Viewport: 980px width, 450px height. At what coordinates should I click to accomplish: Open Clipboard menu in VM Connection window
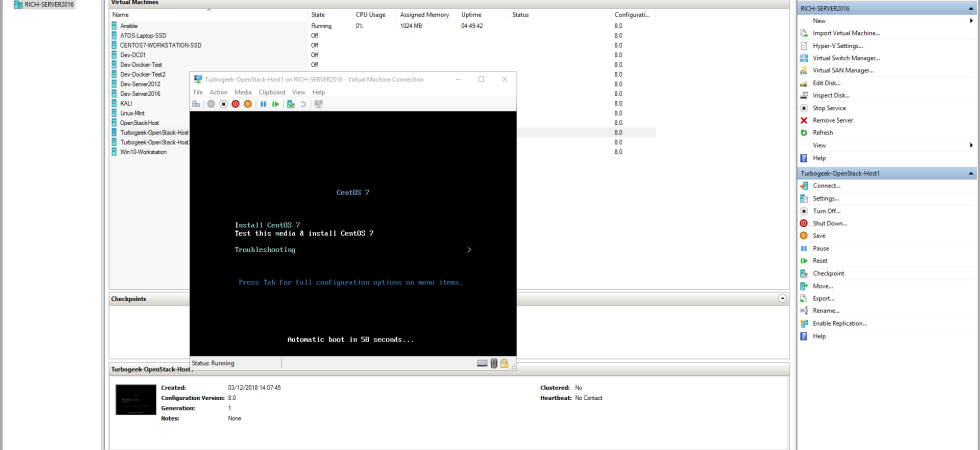[272, 92]
